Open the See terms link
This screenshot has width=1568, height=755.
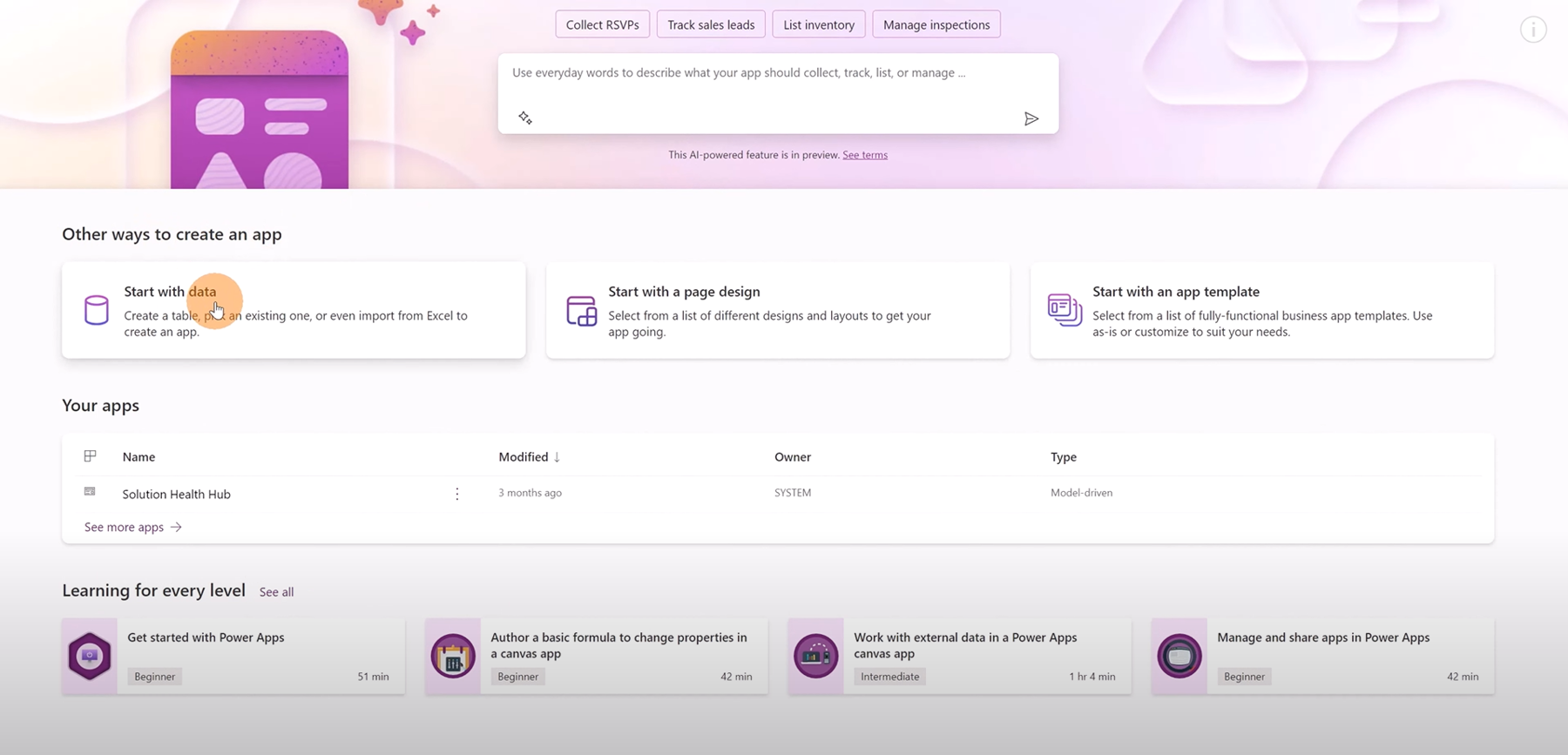coord(864,155)
